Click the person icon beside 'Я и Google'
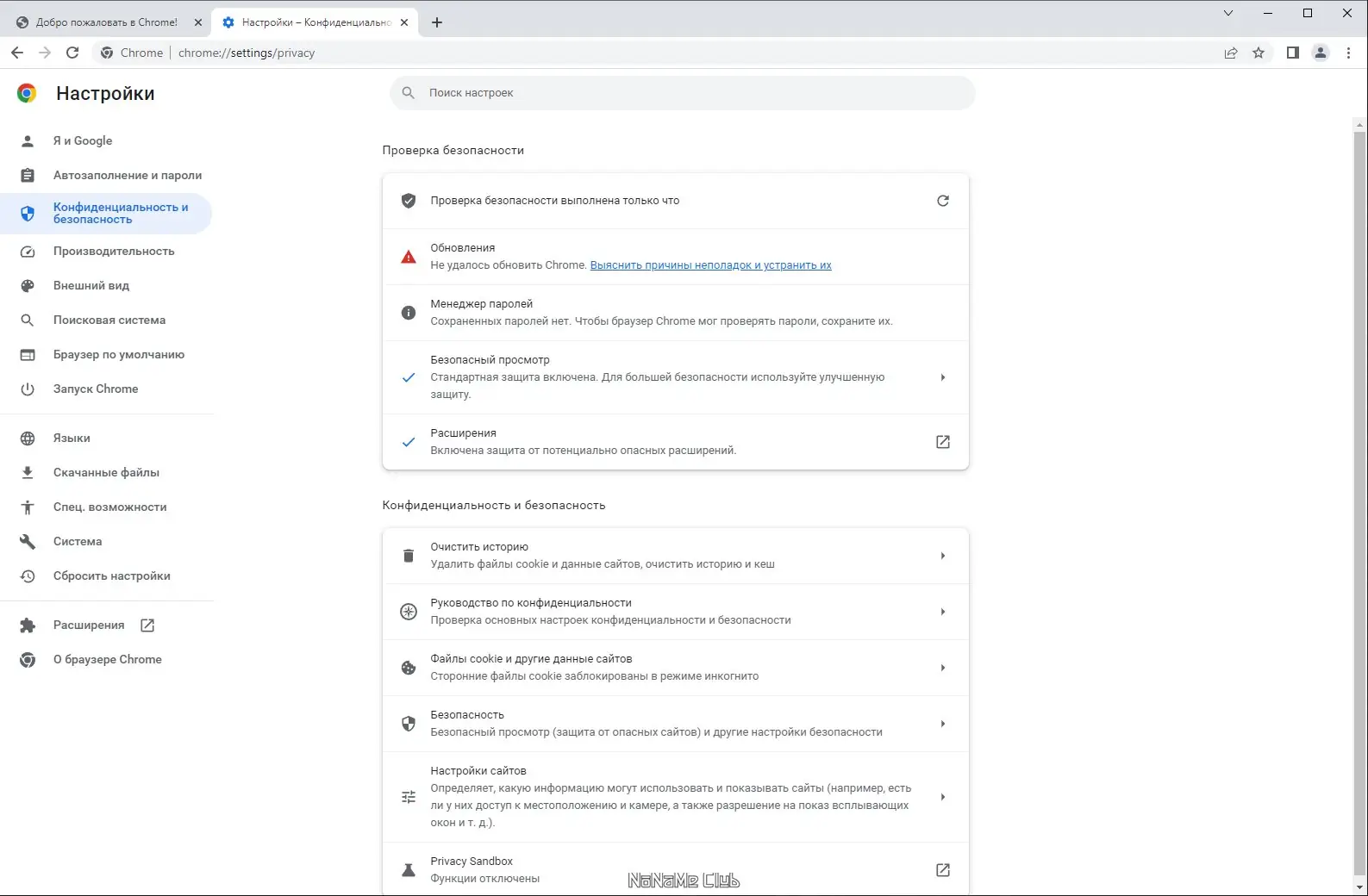Image resolution: width=1368 pixels, height=896 pixels. pos(28,141)
